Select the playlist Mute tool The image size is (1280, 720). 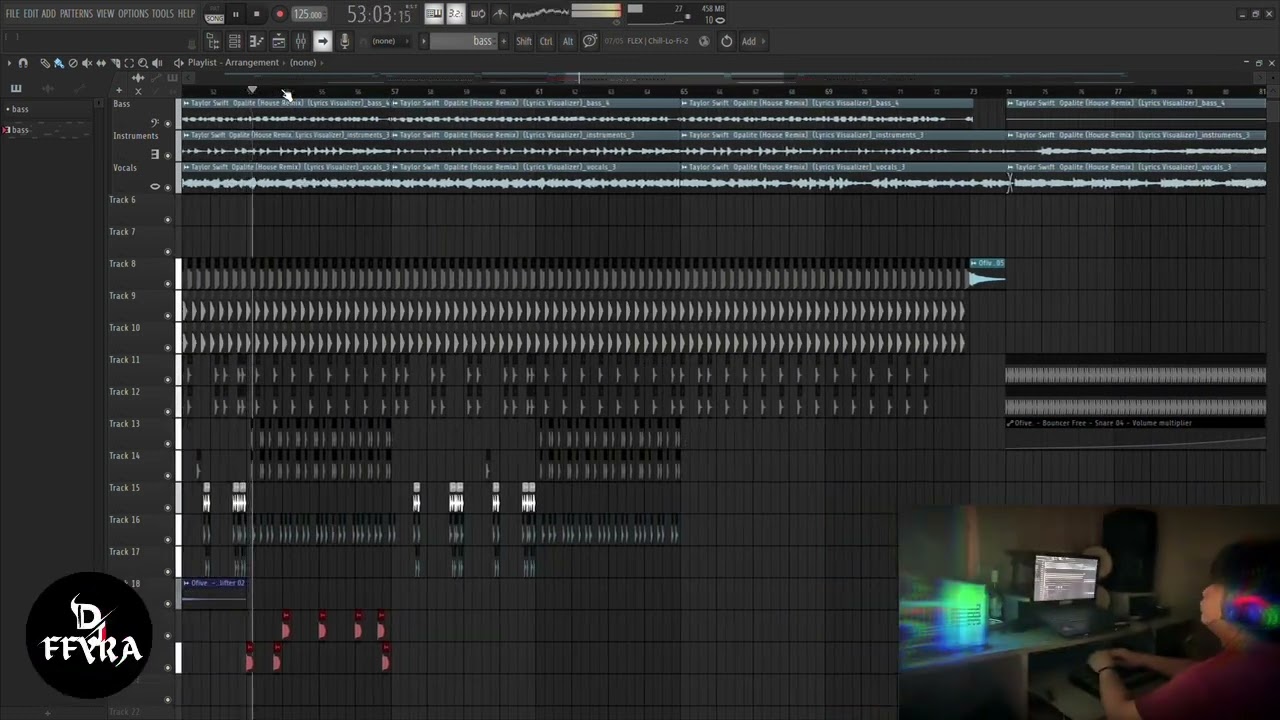pos(87,63)
